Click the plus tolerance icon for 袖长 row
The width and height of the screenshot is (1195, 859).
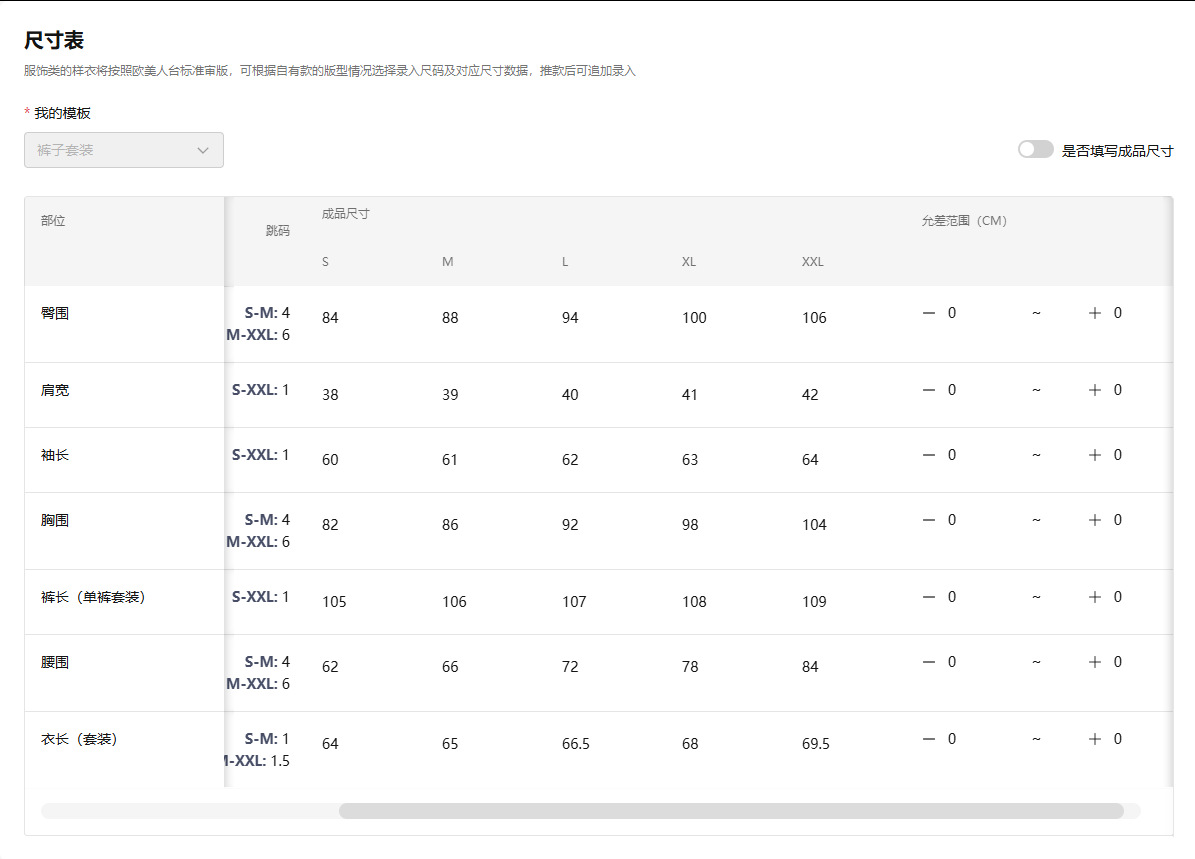1095,454
